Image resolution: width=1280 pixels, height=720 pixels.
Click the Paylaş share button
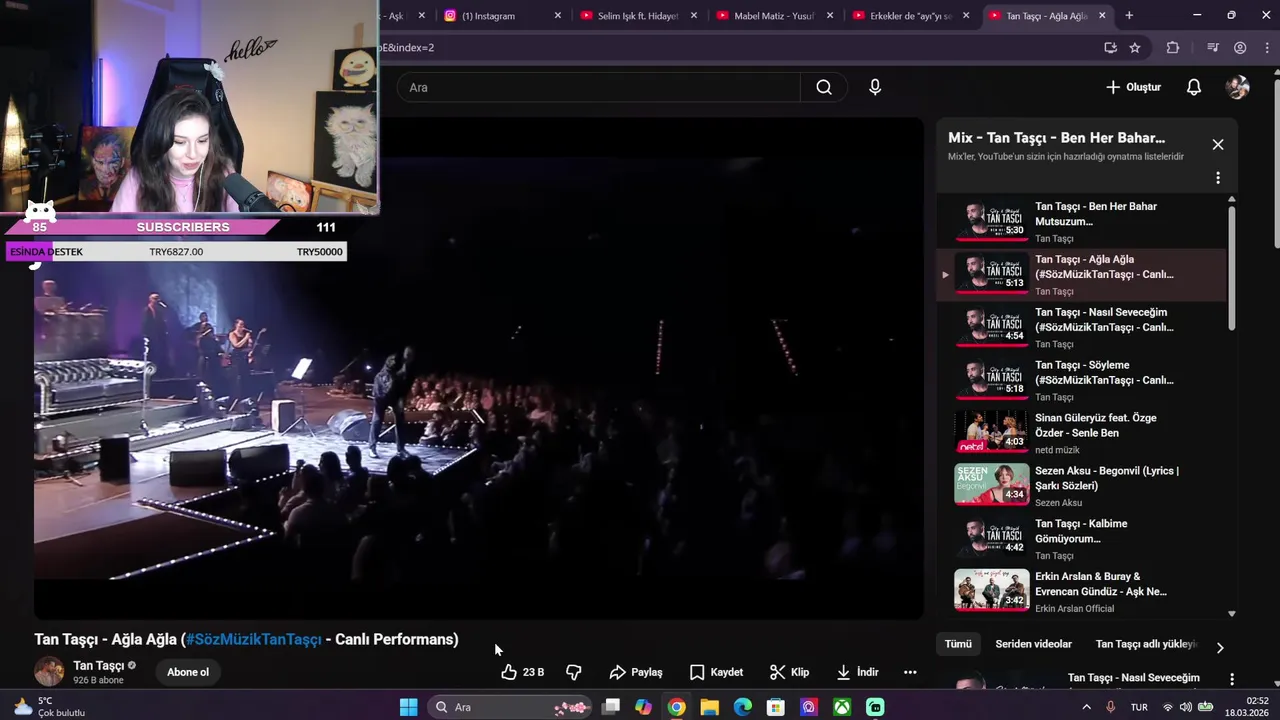pyautogui.click(x=636, y=672)
